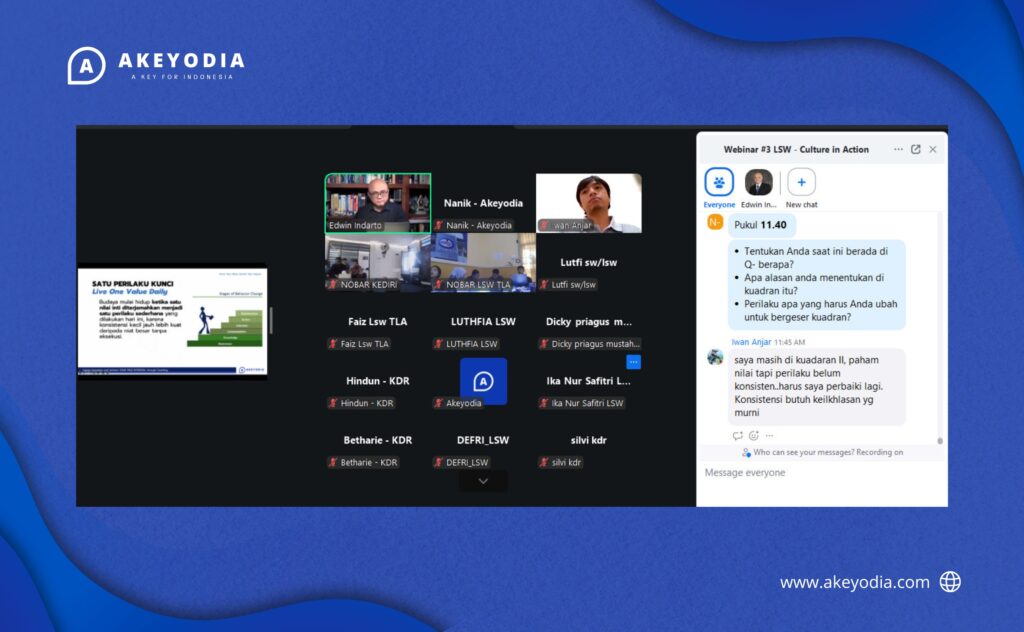Click the orange N- sender avatar
Viewport: 1024px width, 632px height.
[x=715, y=223]
